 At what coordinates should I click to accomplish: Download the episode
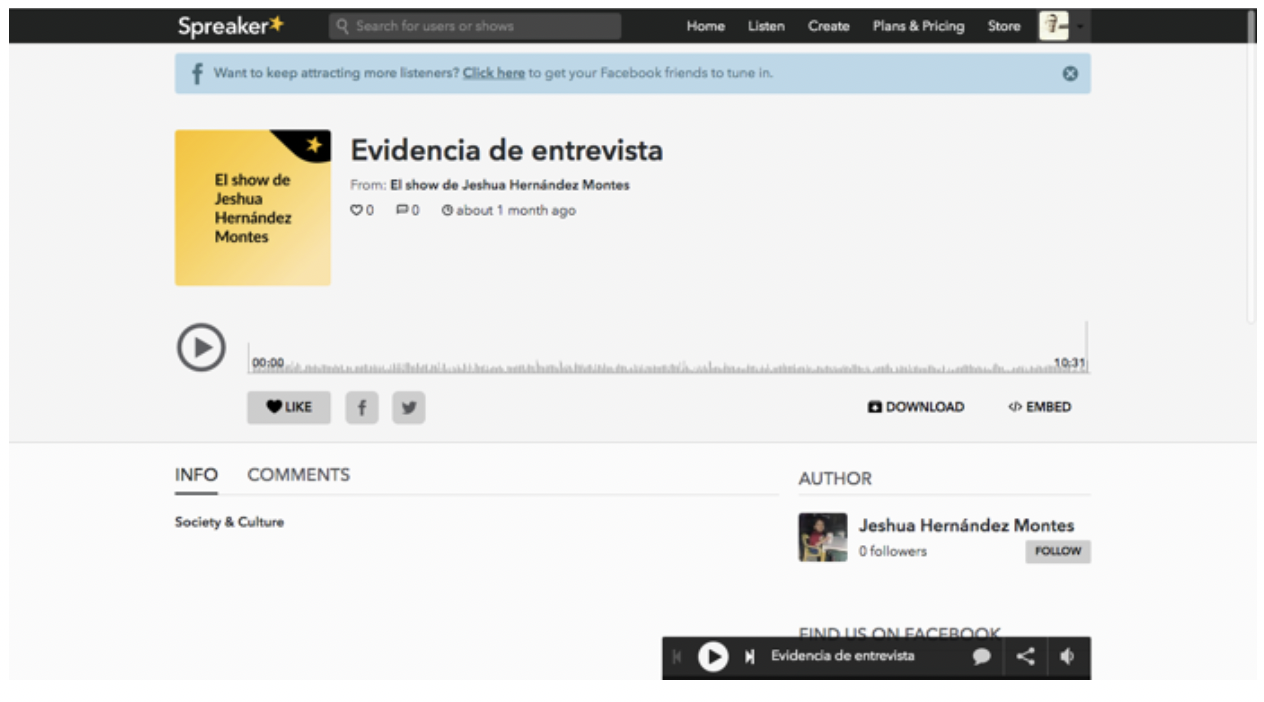916,407
